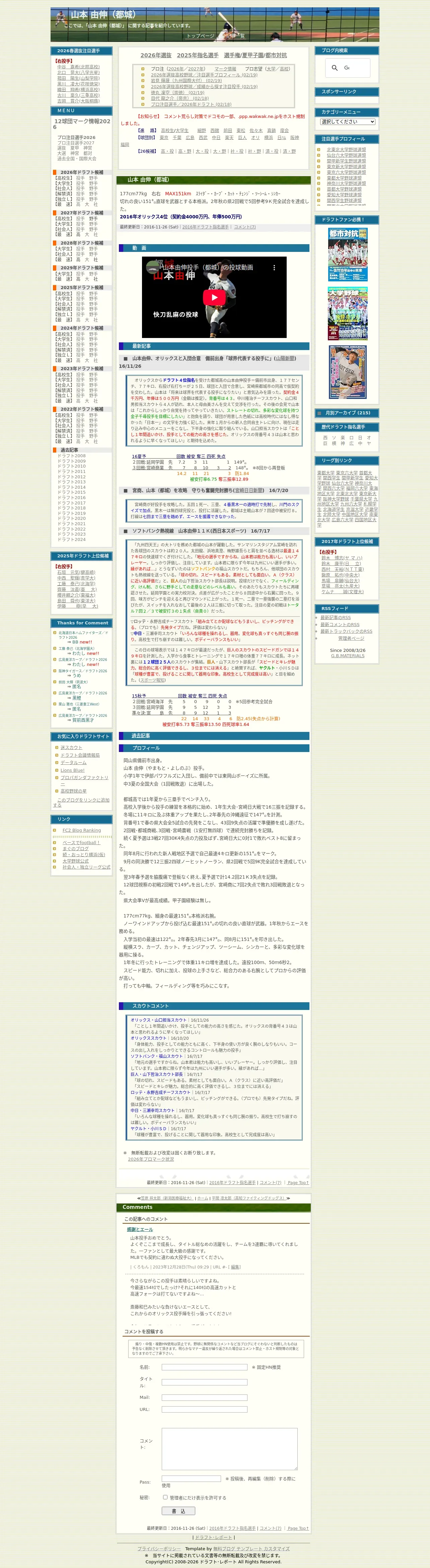Open the 北東北大学野球連盟 profile link
The image size is (430, 1568).
click(346, 150)
